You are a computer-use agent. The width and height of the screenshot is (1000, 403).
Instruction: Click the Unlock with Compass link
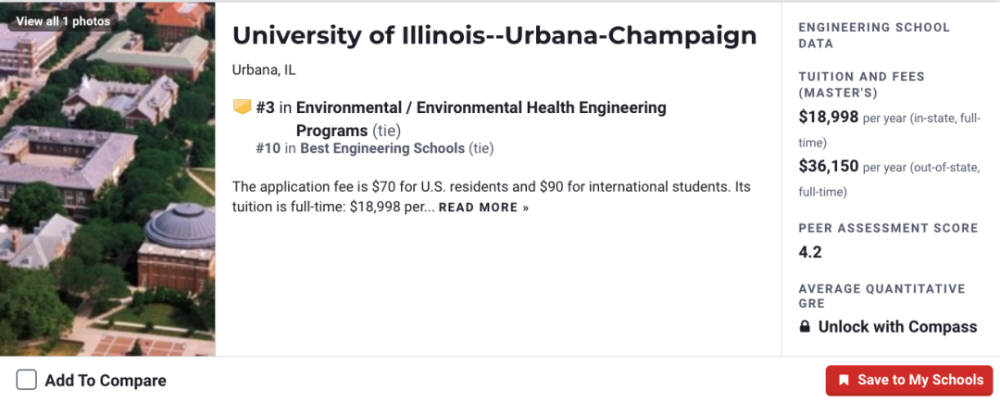897,327
